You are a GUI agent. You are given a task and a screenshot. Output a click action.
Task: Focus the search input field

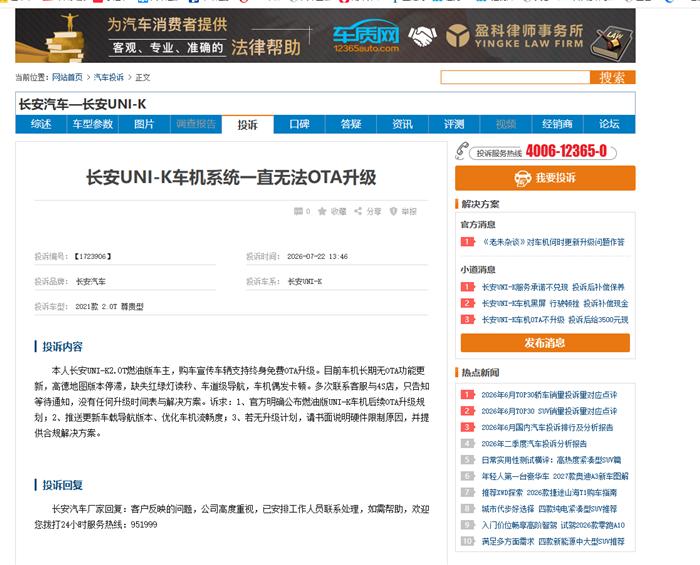click(516, 77)
